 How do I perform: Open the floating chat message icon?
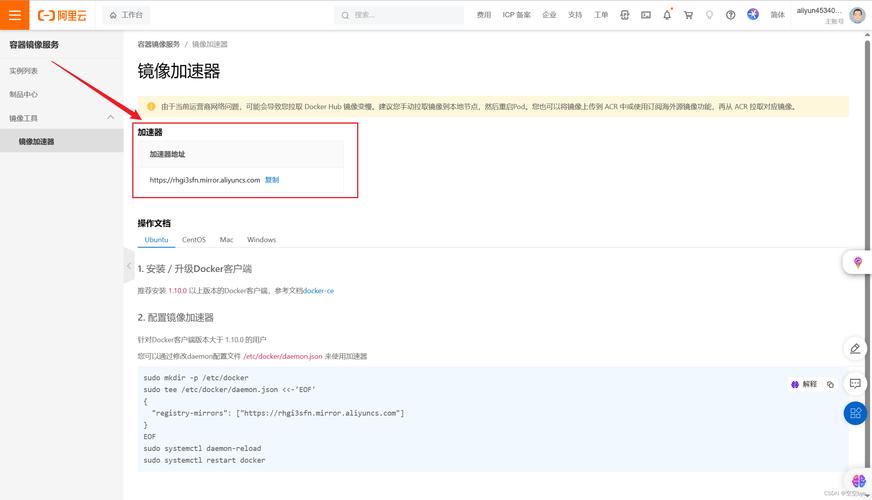click(855, 383)
